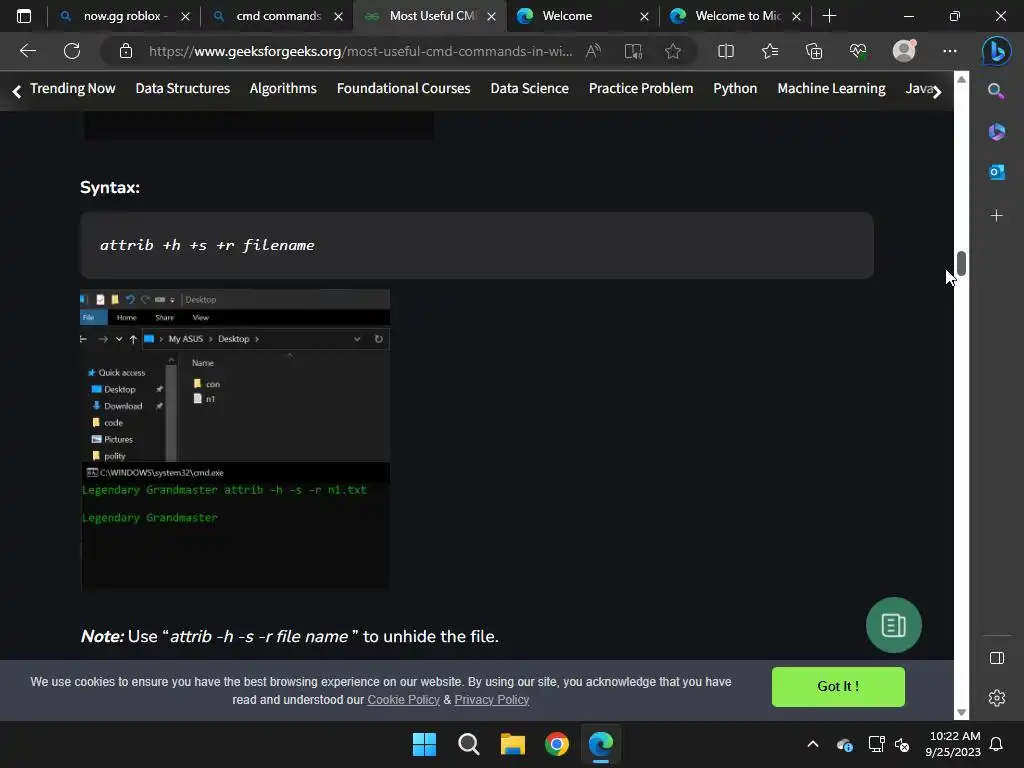Click the page scrollbar thumb
Screen dimensions: 1024x768
[961, 263]
